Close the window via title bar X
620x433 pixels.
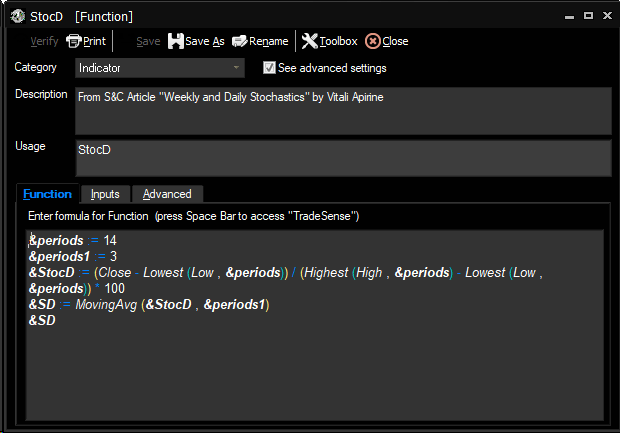[607, 16]
